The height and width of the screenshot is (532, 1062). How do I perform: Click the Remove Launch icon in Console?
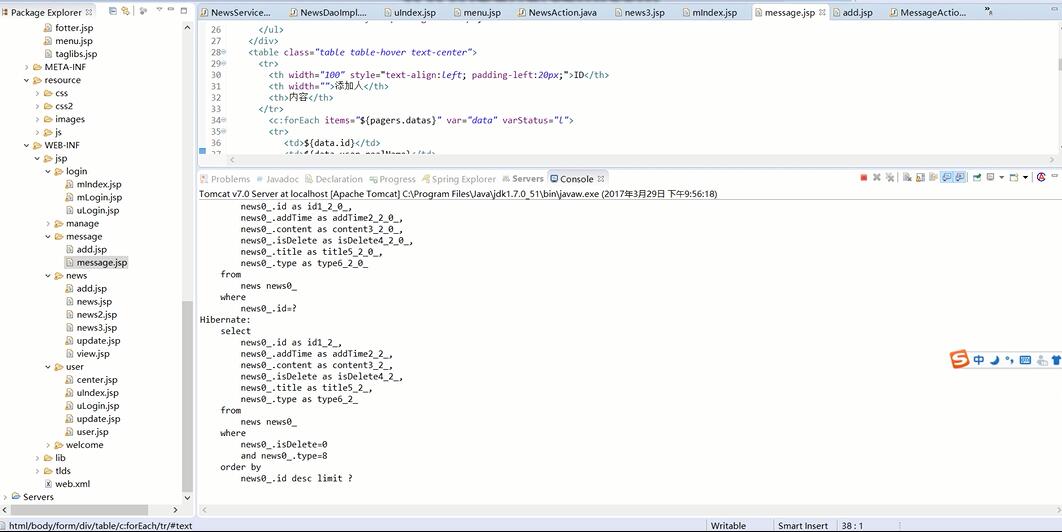tap(876, 178)
